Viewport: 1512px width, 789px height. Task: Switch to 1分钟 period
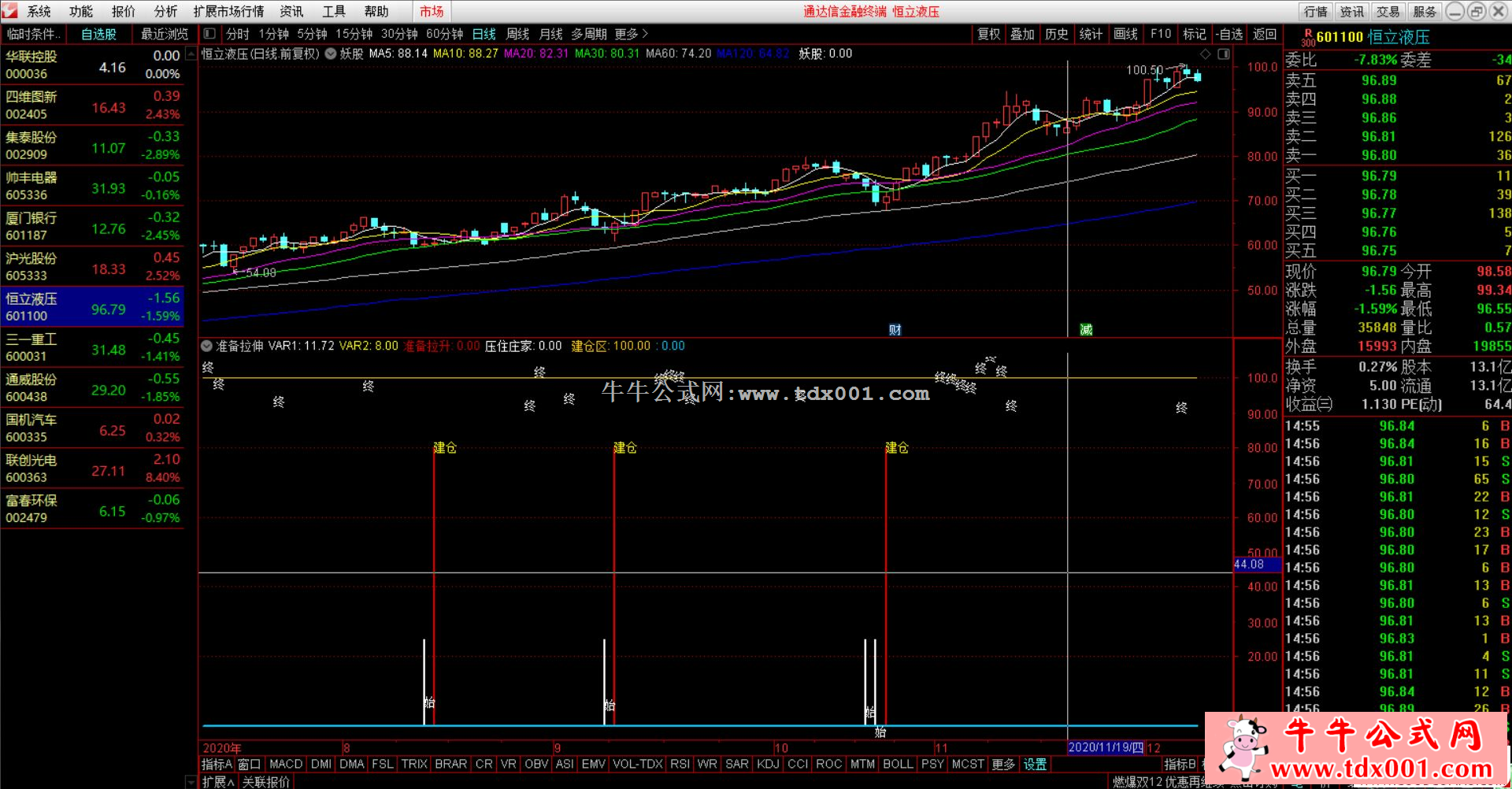coord(273,34)
